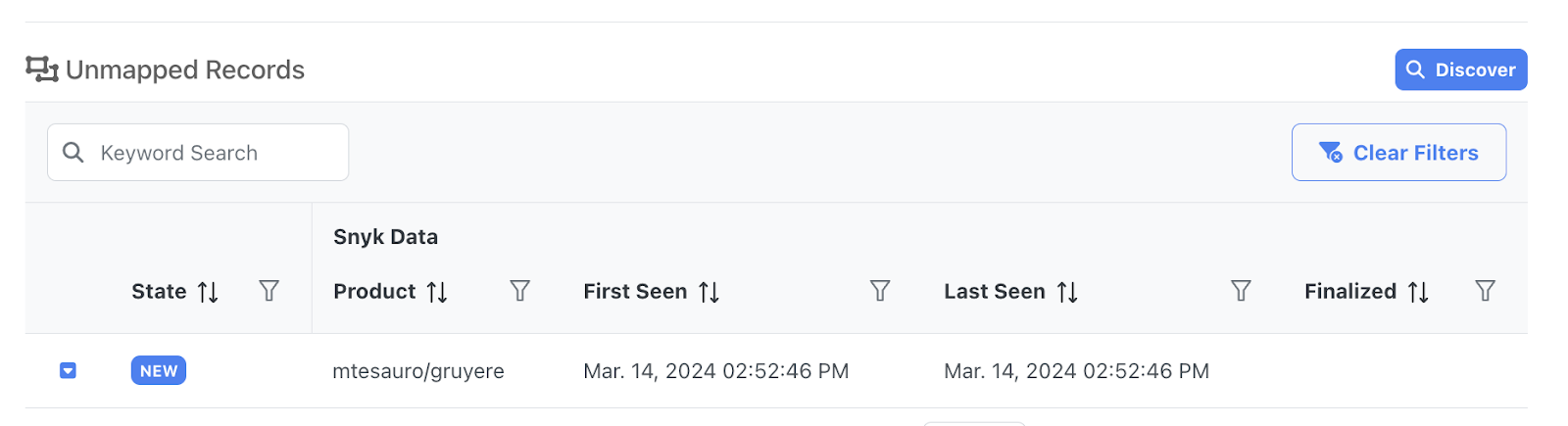Screen dimensions: 1568x426
Task: Sort by First Seen arrows
Action: coord(709,292)
